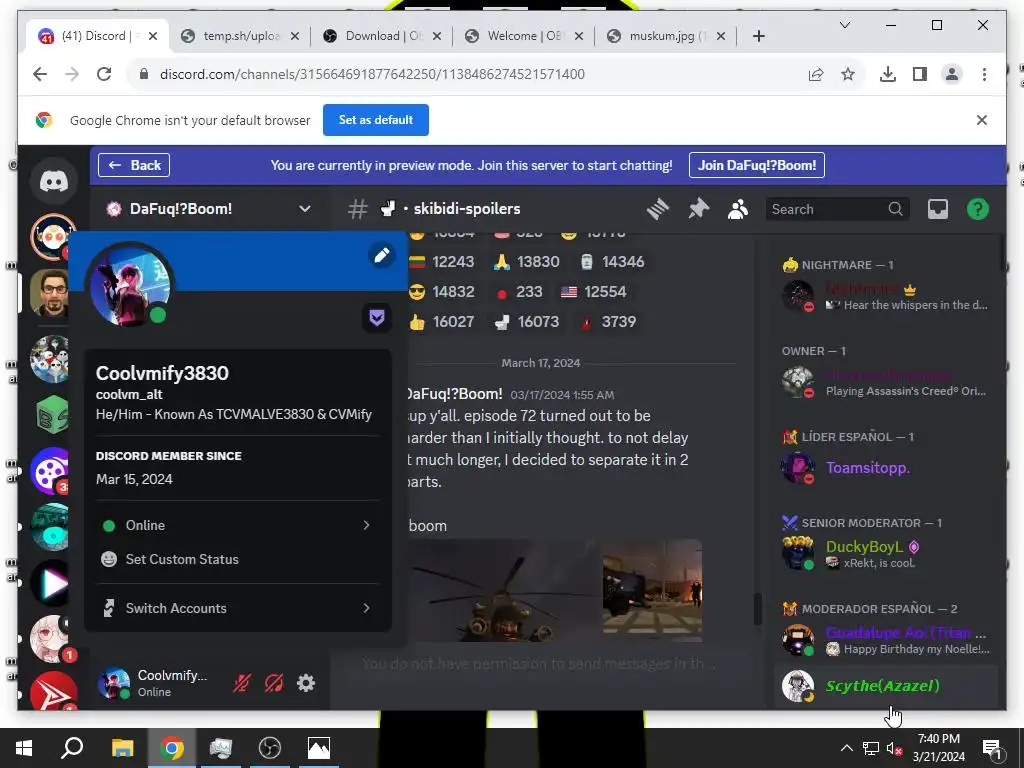Go back in Chrome browser history
Viewport: 1024px width, 768px height.
40,74
